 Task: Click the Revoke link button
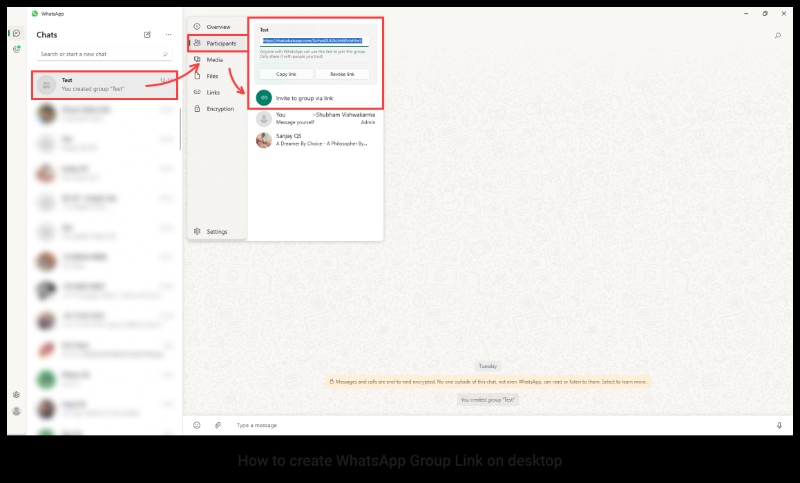tap(342, 74)
